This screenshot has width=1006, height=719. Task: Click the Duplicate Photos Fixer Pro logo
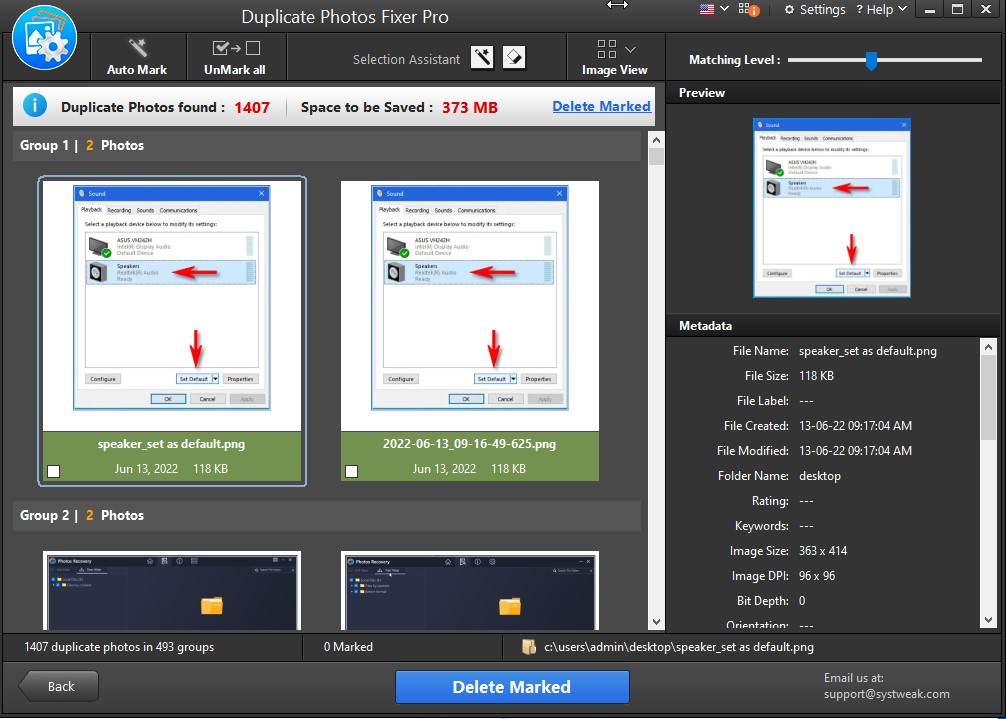pos(44,38)
